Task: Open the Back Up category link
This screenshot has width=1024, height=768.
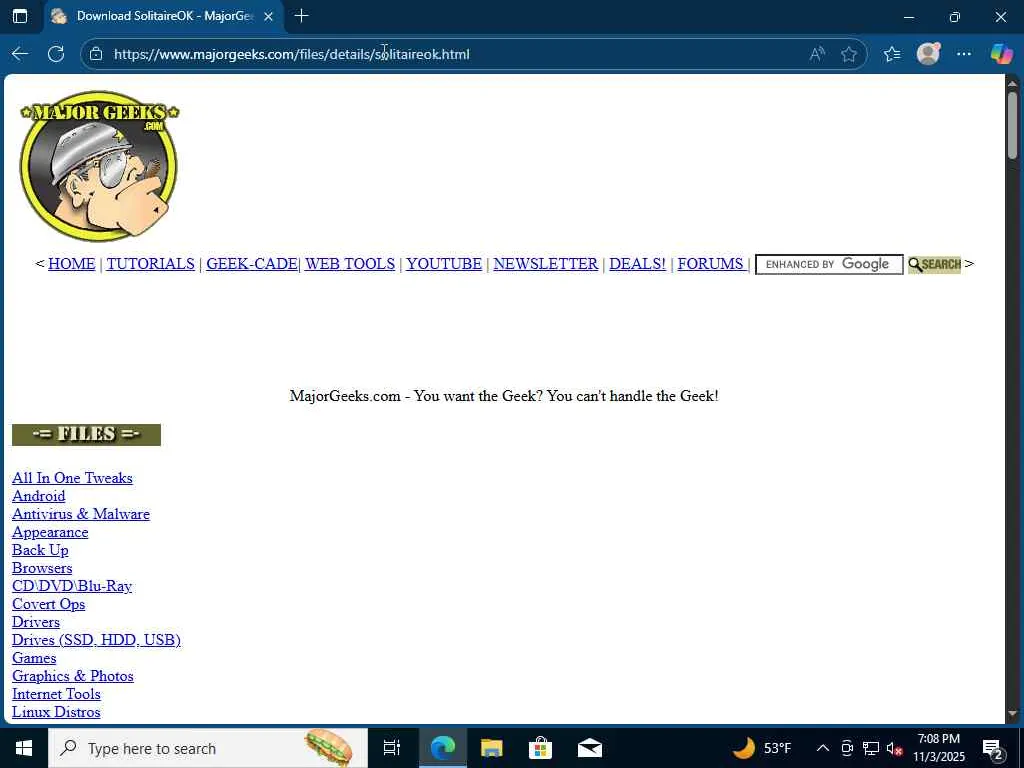Action: point(40,551)
